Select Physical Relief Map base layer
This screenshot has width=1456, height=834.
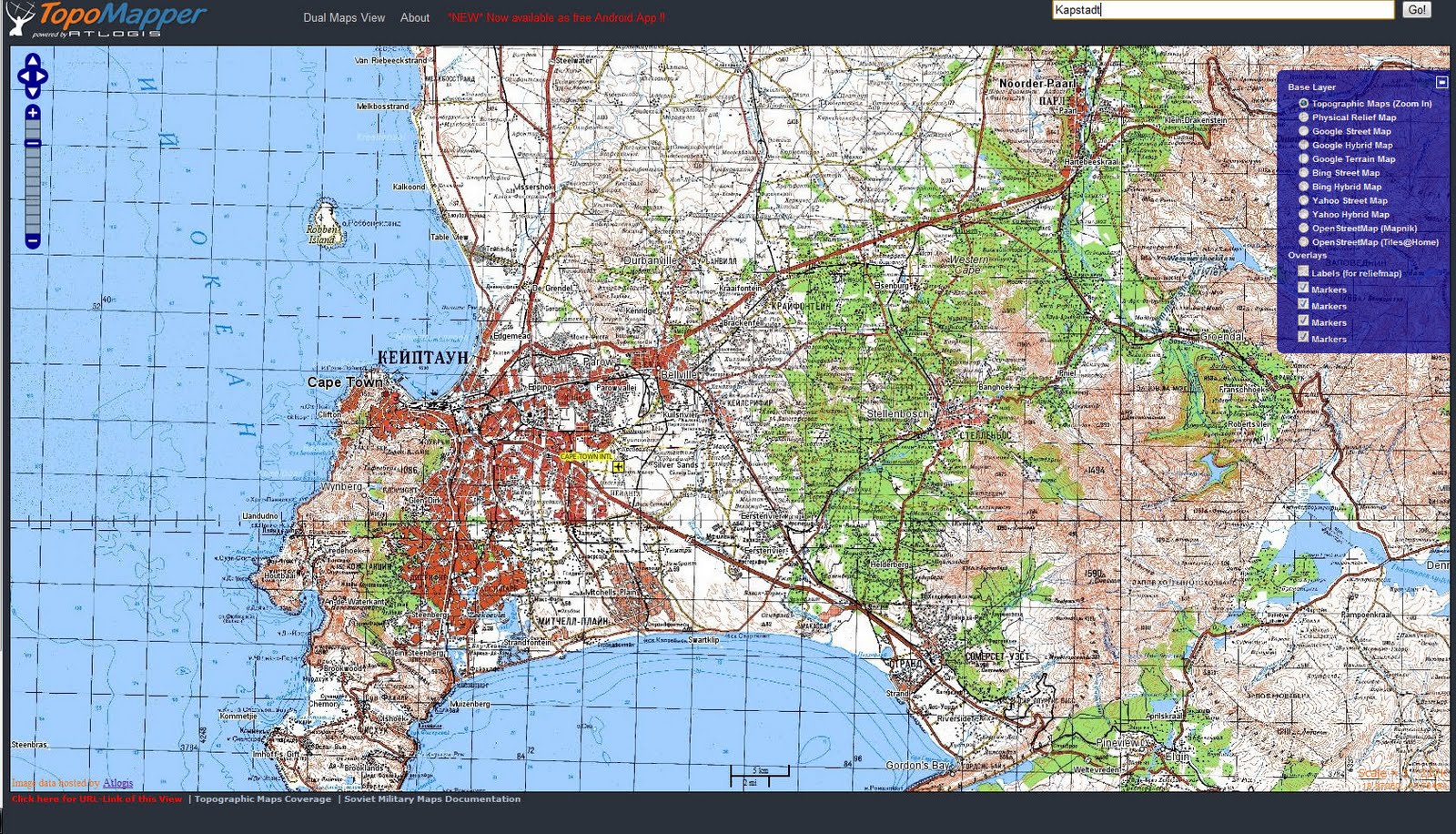pyautogui.click(x=1304, y=117)
